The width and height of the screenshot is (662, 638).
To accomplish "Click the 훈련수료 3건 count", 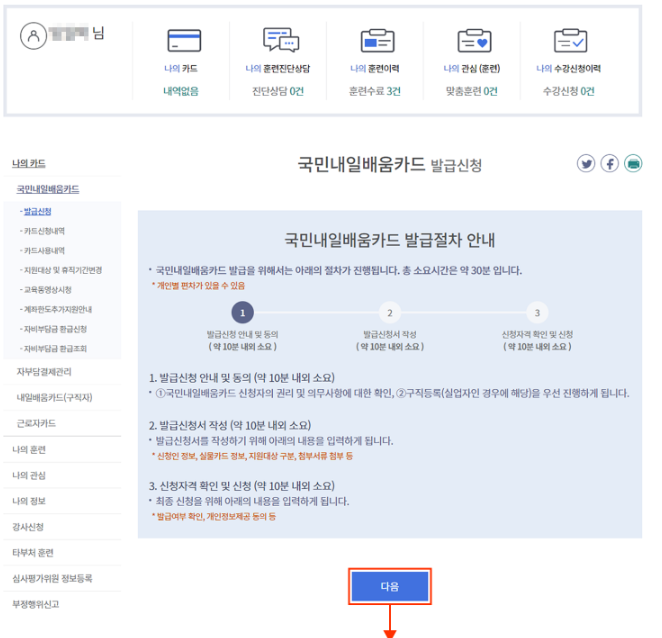I will coord(374,91).
